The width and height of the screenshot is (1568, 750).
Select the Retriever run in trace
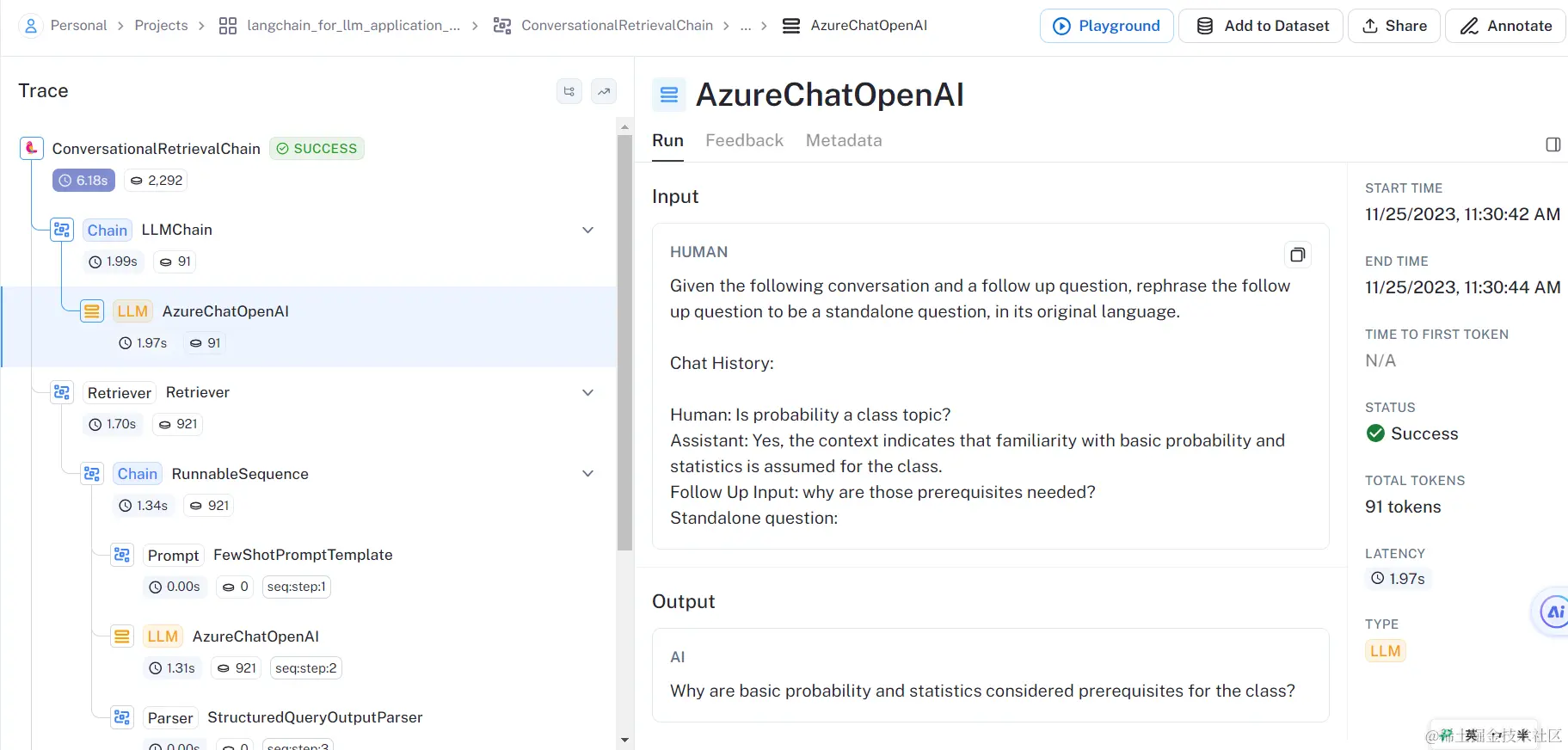click(198, 392)
